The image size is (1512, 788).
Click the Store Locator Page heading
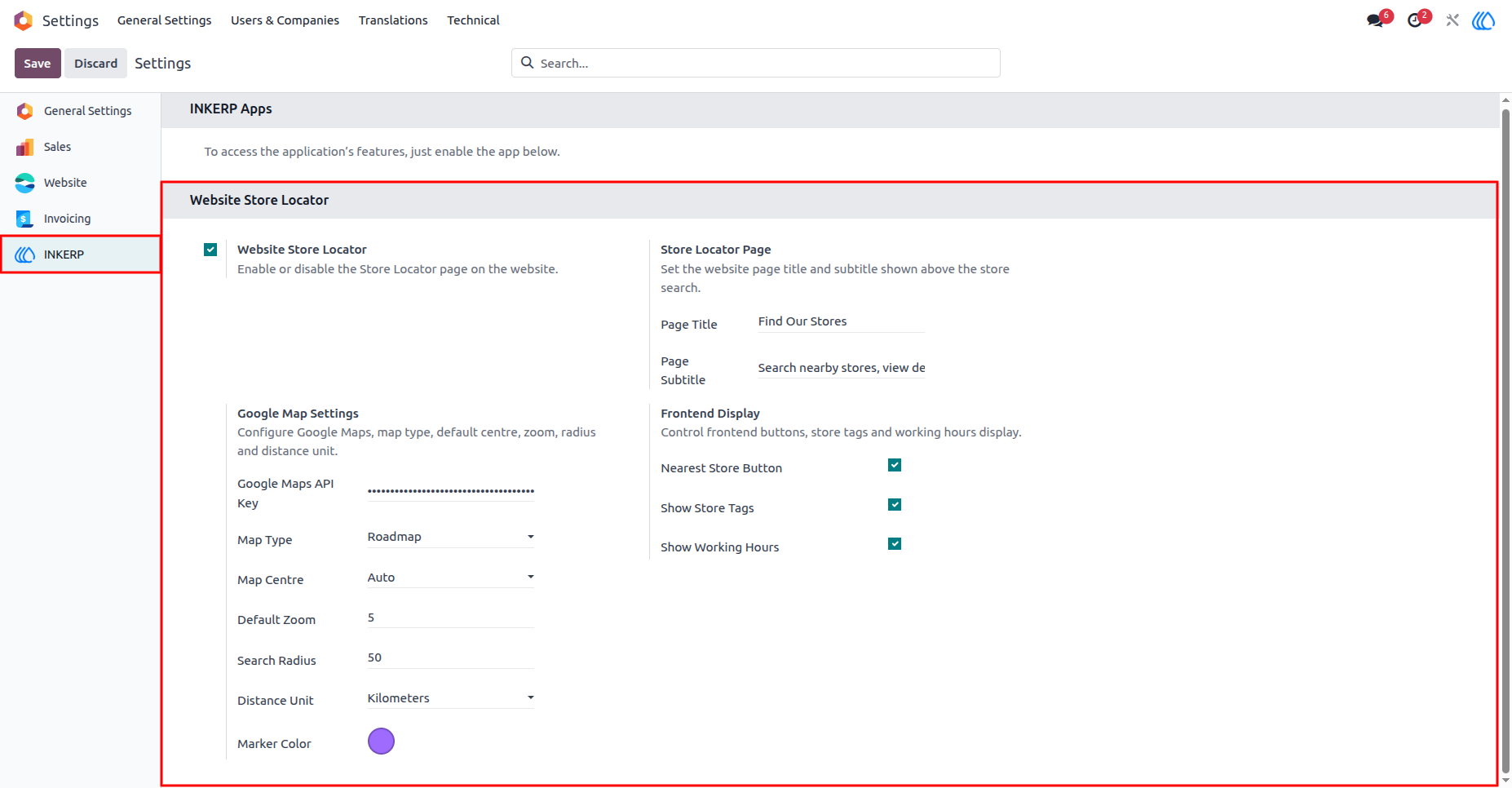coord(715,250)
